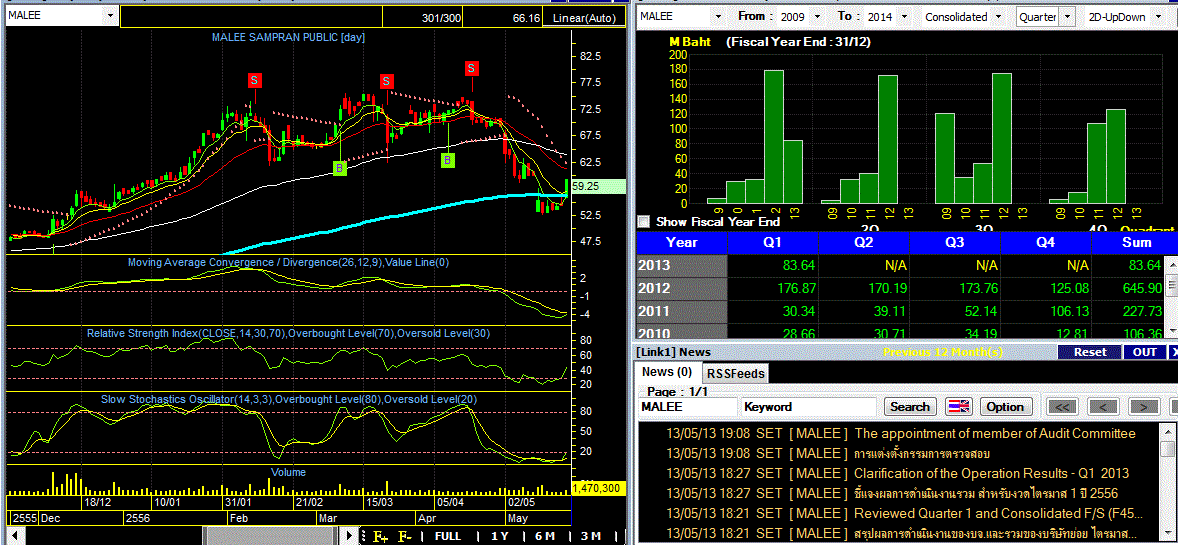Open news: Clarification of the Operation Results Q1 2013
Image resolution: width=1178 pixels, height=548 pixels.
[991, 474]
